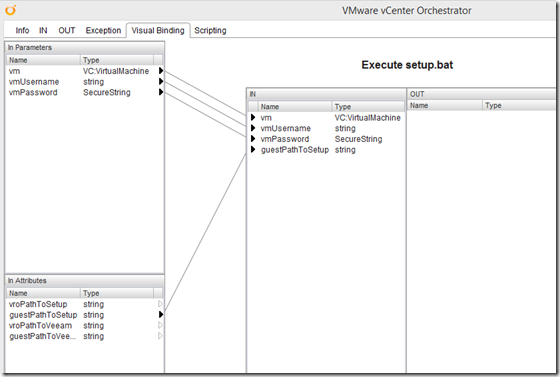Click Name column header in OUT panel
Screen dimensions: 560x377
[x=445, y=105]
